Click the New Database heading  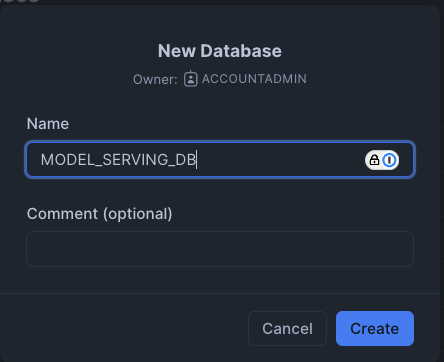click(x=220, y=51)
